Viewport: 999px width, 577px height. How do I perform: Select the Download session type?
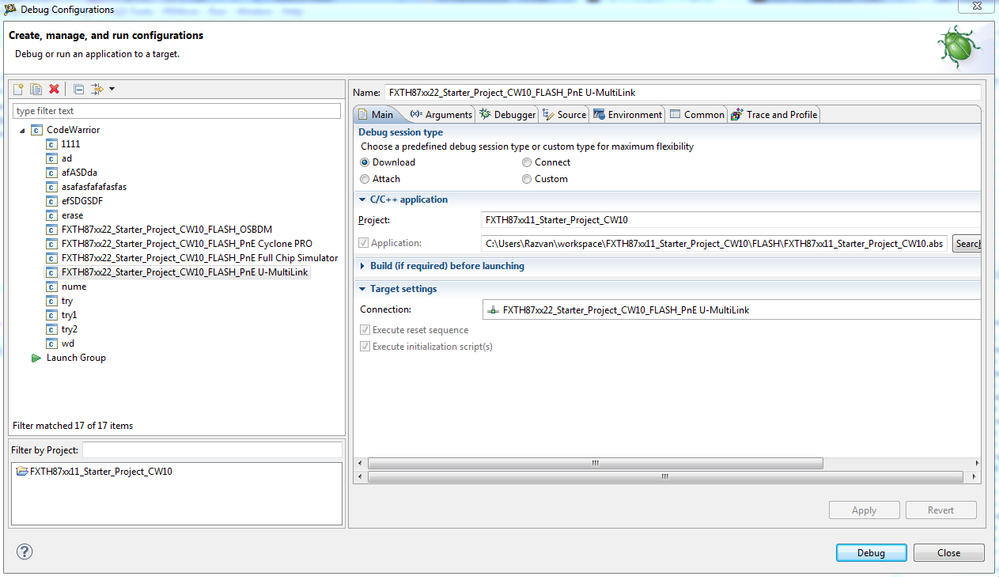coord(364,162)
